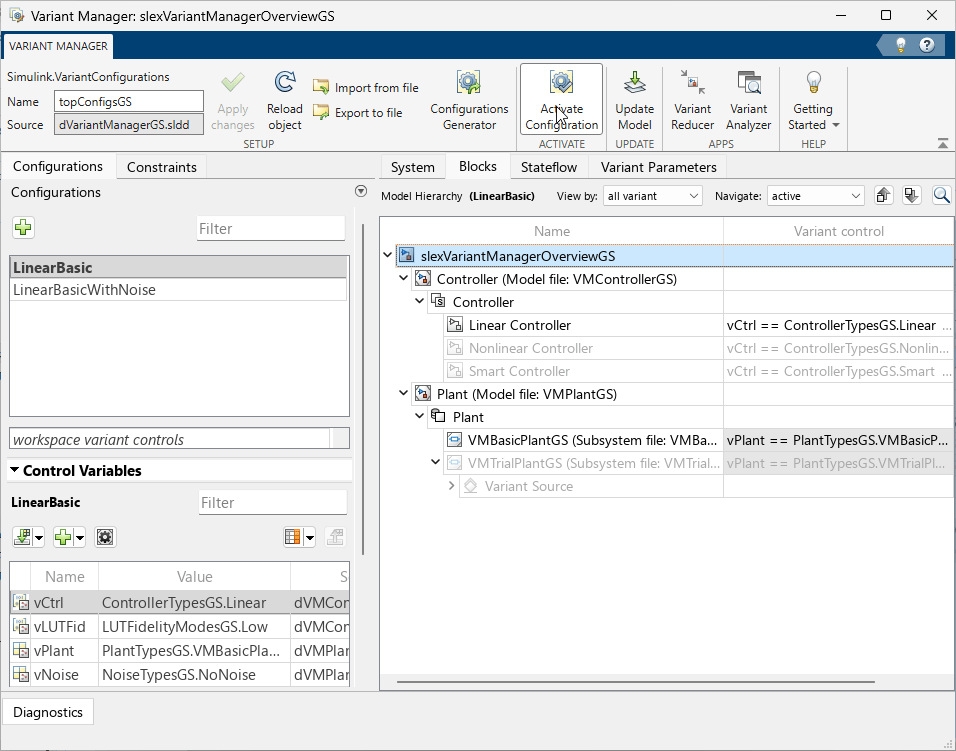Switch to Configurations tab
The height and width of the screenshot is (751, 956).
(58, 166)
